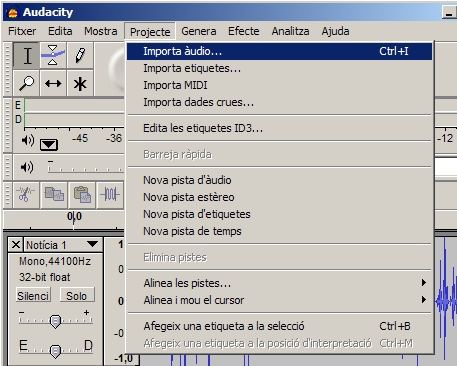Toggle the Solo button on track

pyautogui.click(x=77, y=296)
